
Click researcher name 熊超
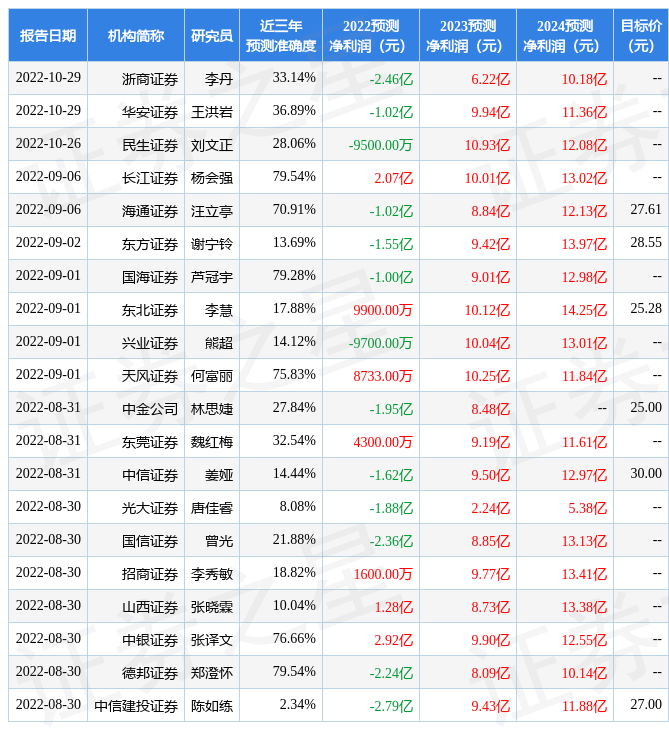(219, 343)
